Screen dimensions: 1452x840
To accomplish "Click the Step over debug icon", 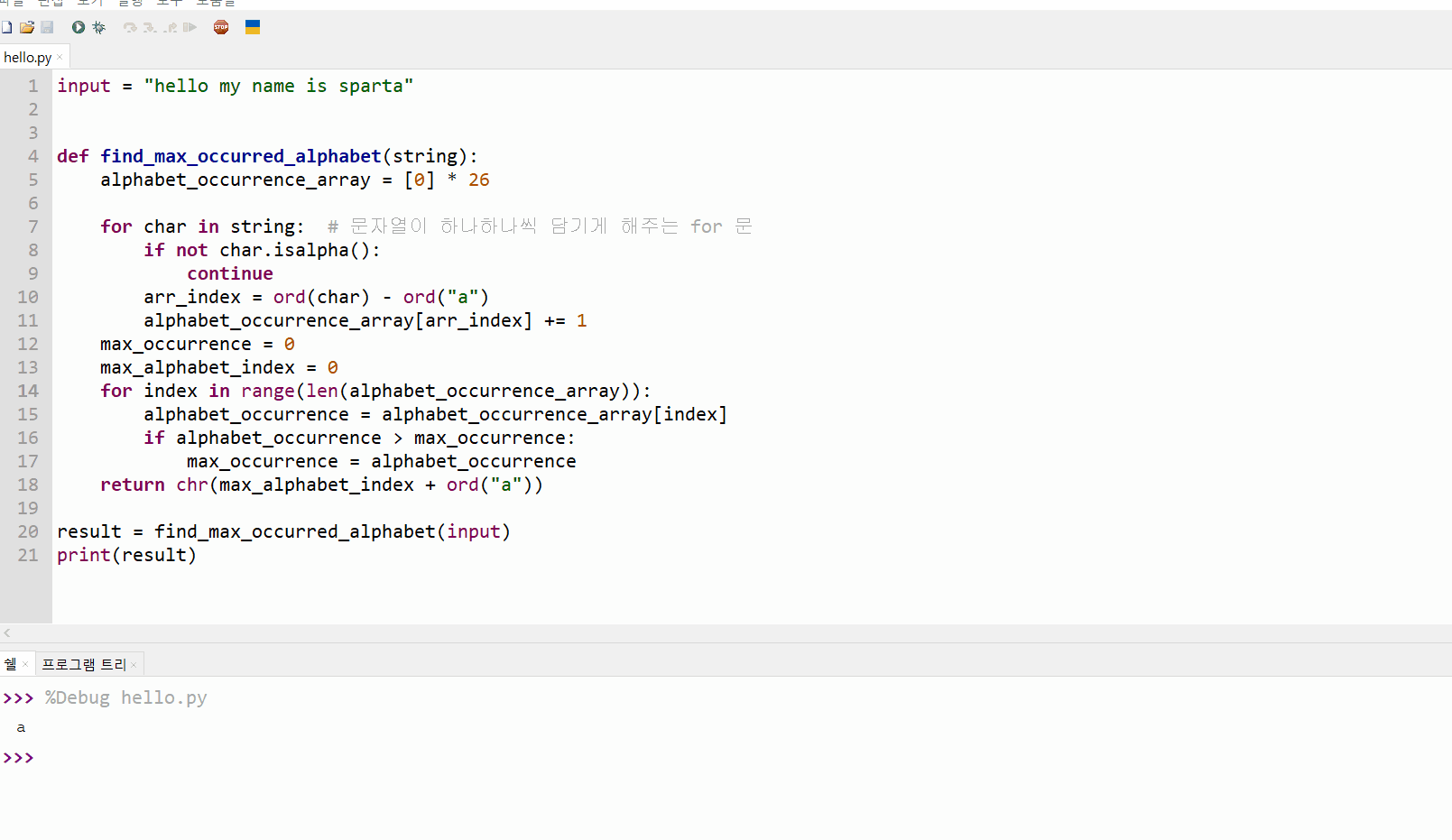I will [x=130, y=27].
